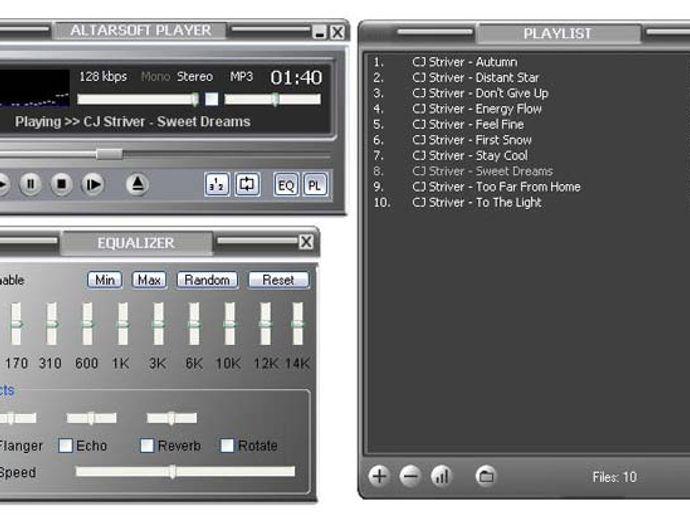Click the eject/open file button

coord(137,184)
